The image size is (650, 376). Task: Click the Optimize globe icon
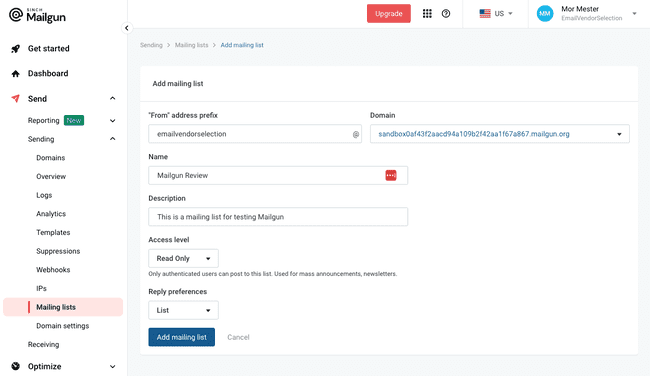click(15, 366)
